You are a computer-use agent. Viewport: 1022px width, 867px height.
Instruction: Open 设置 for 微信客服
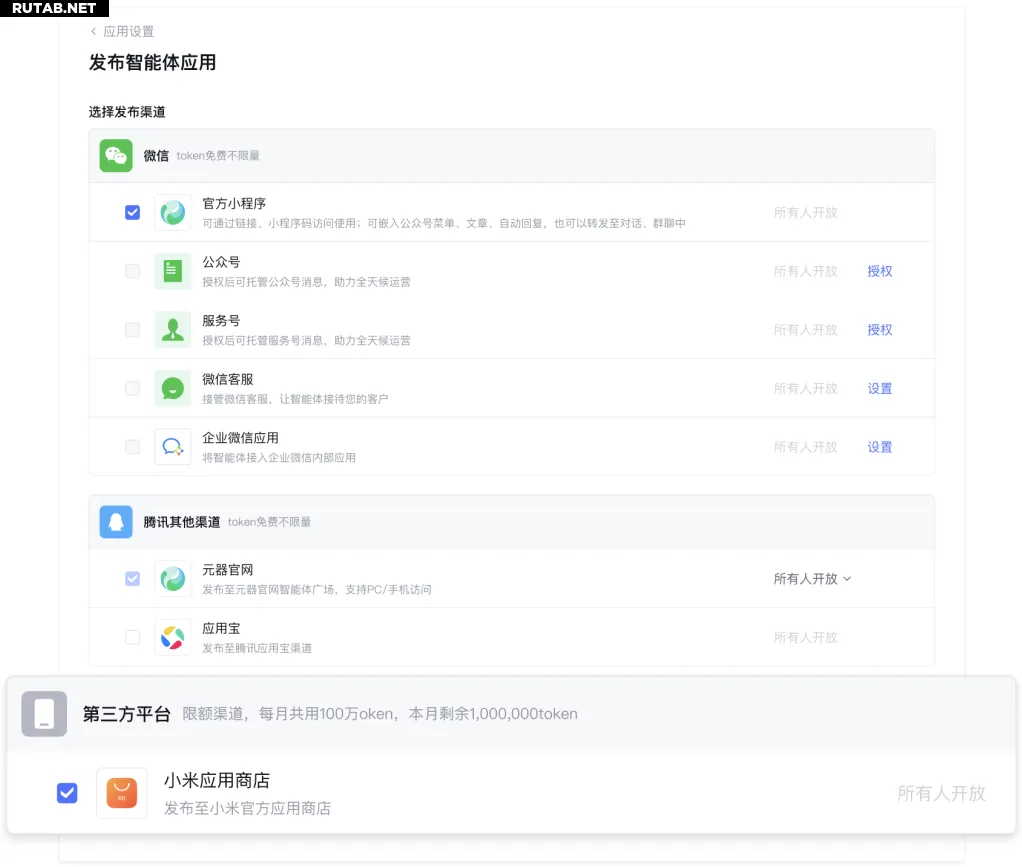click(x=880, y=388)
